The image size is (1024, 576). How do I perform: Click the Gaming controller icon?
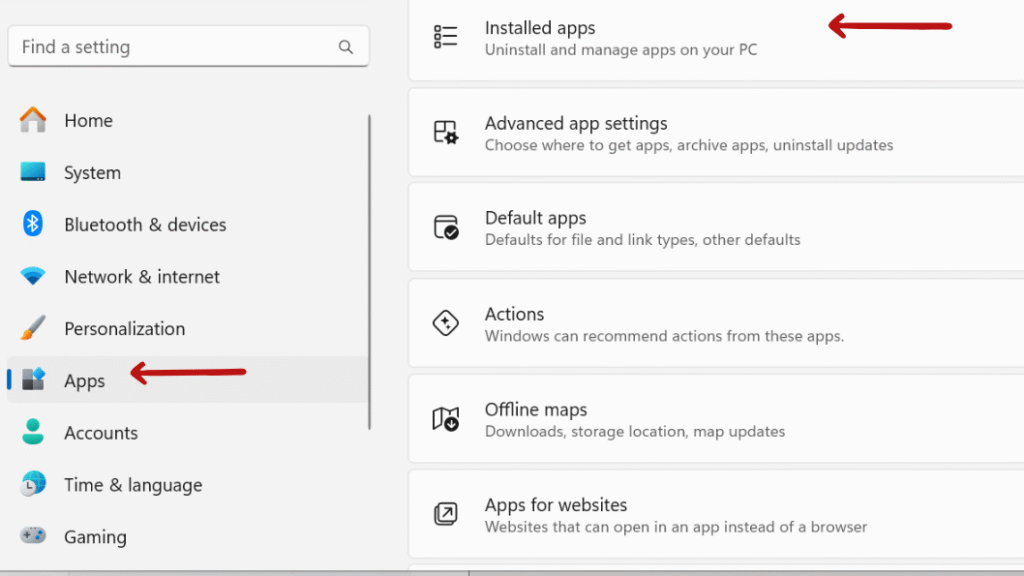coord(33,536)
